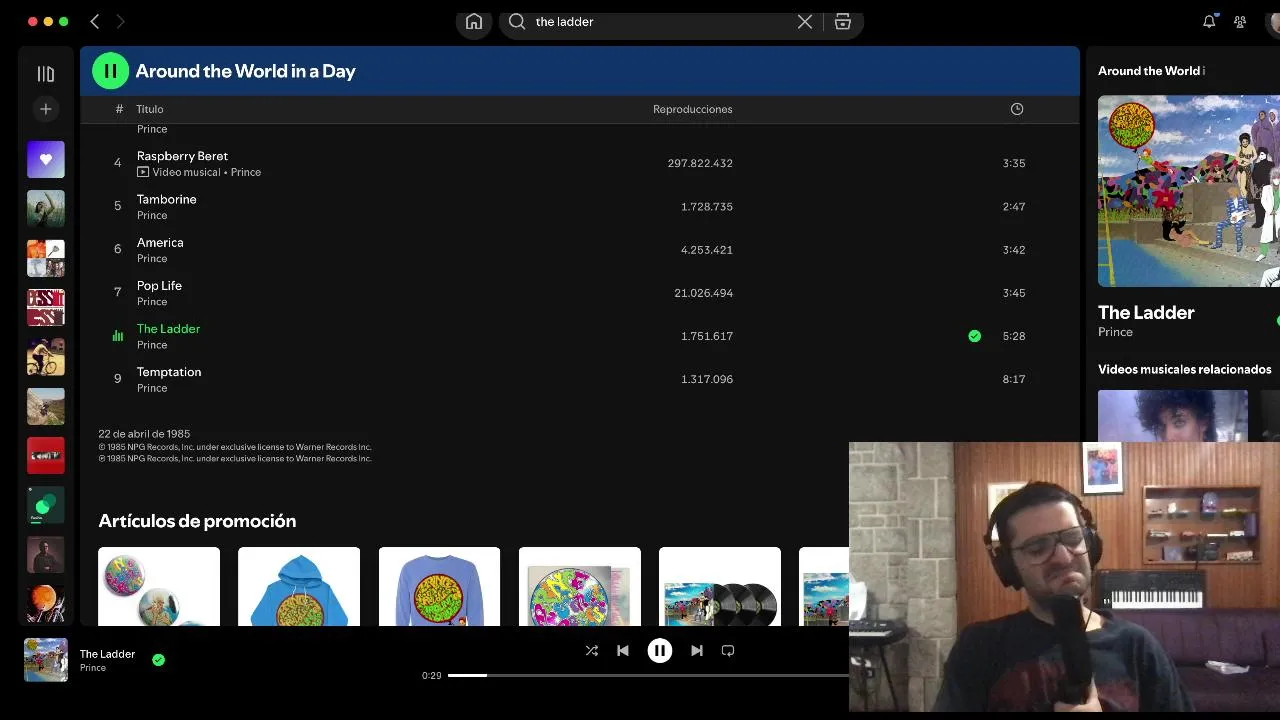Select the track 'America'
Viewport: 1280px width, 720px height.
(x=160, y=242)
